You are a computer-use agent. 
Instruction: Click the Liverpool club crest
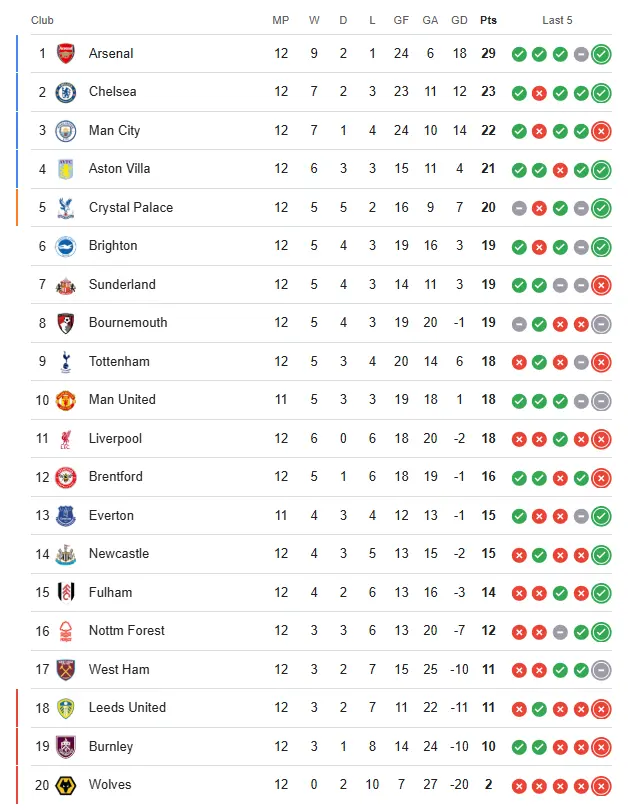(x=66, y=439)
